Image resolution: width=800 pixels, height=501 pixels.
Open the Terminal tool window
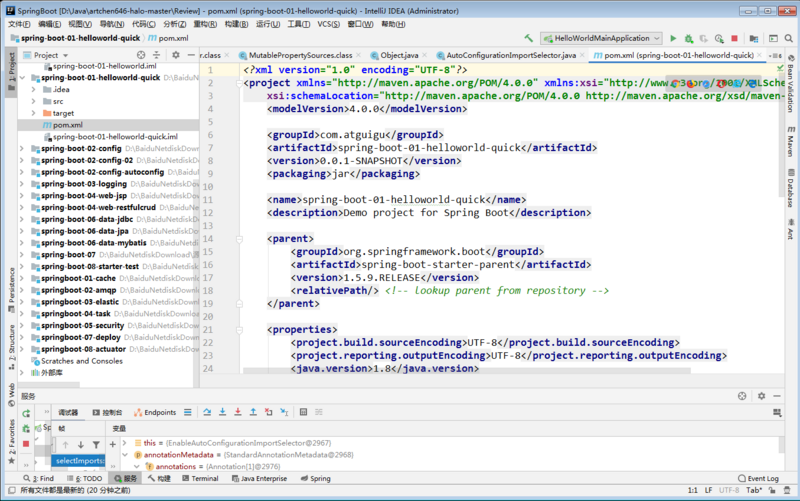coord(200,479)
